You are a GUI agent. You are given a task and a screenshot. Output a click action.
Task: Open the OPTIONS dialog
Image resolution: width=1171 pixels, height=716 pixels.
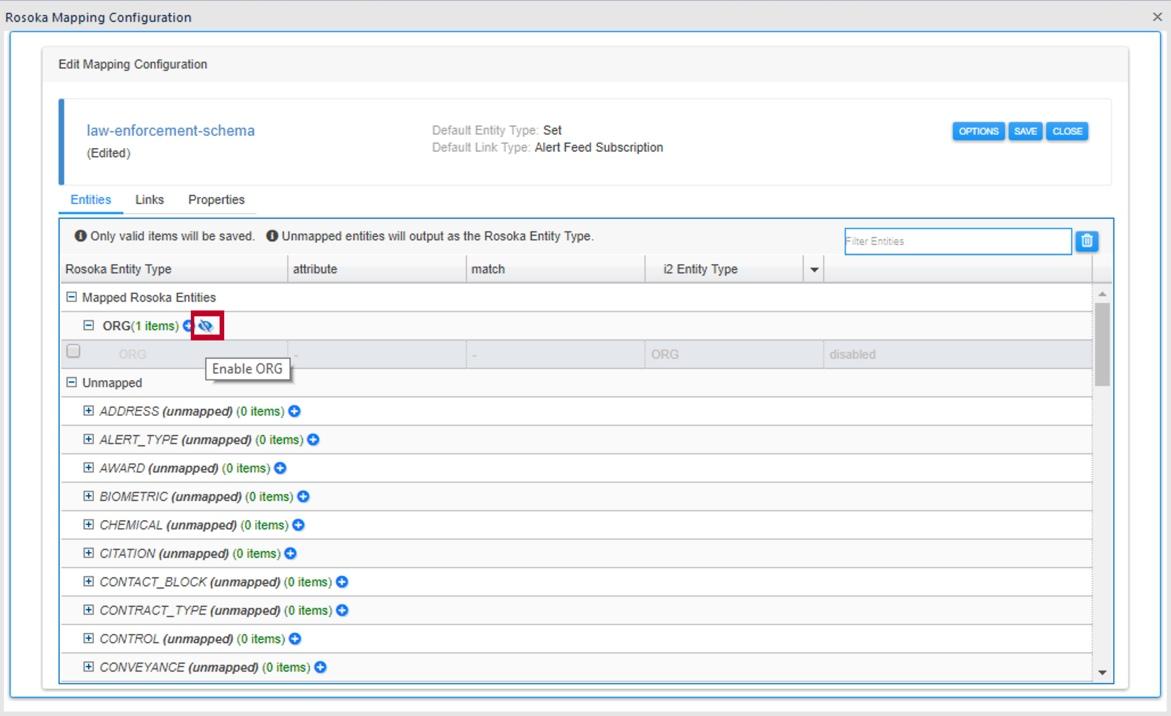coord(978,130)
